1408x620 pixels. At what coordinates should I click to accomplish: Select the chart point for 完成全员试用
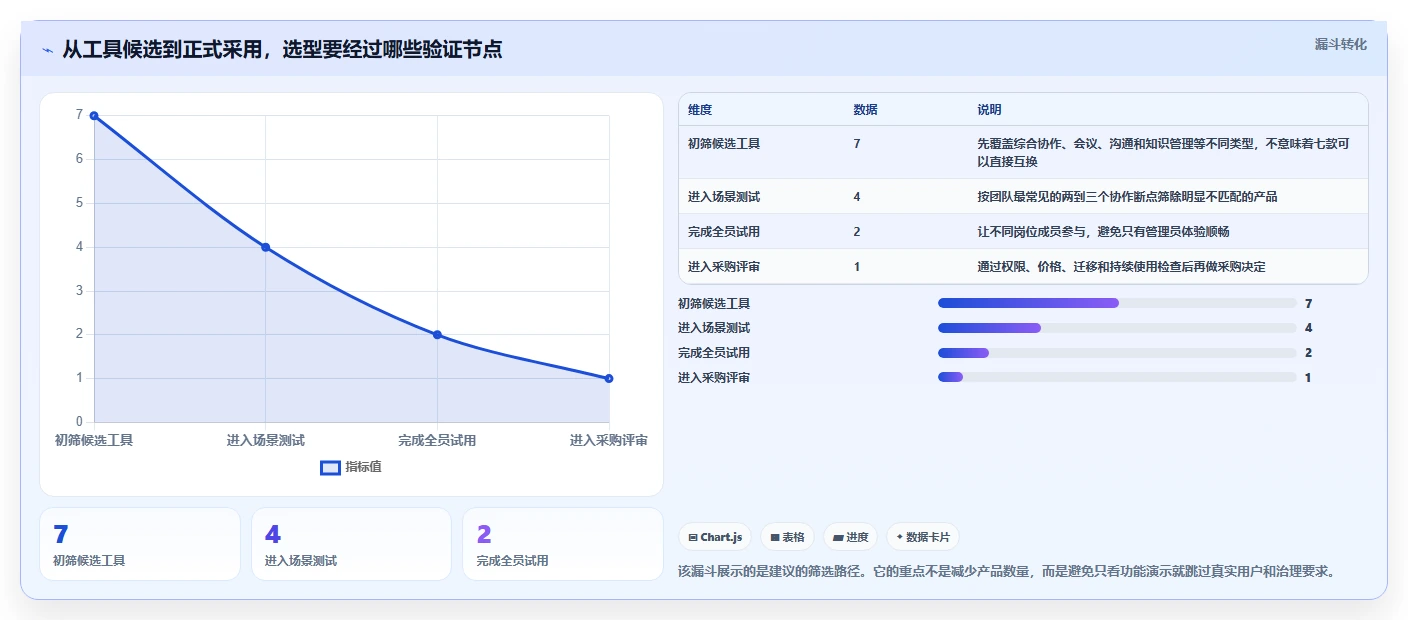point(437,335)
